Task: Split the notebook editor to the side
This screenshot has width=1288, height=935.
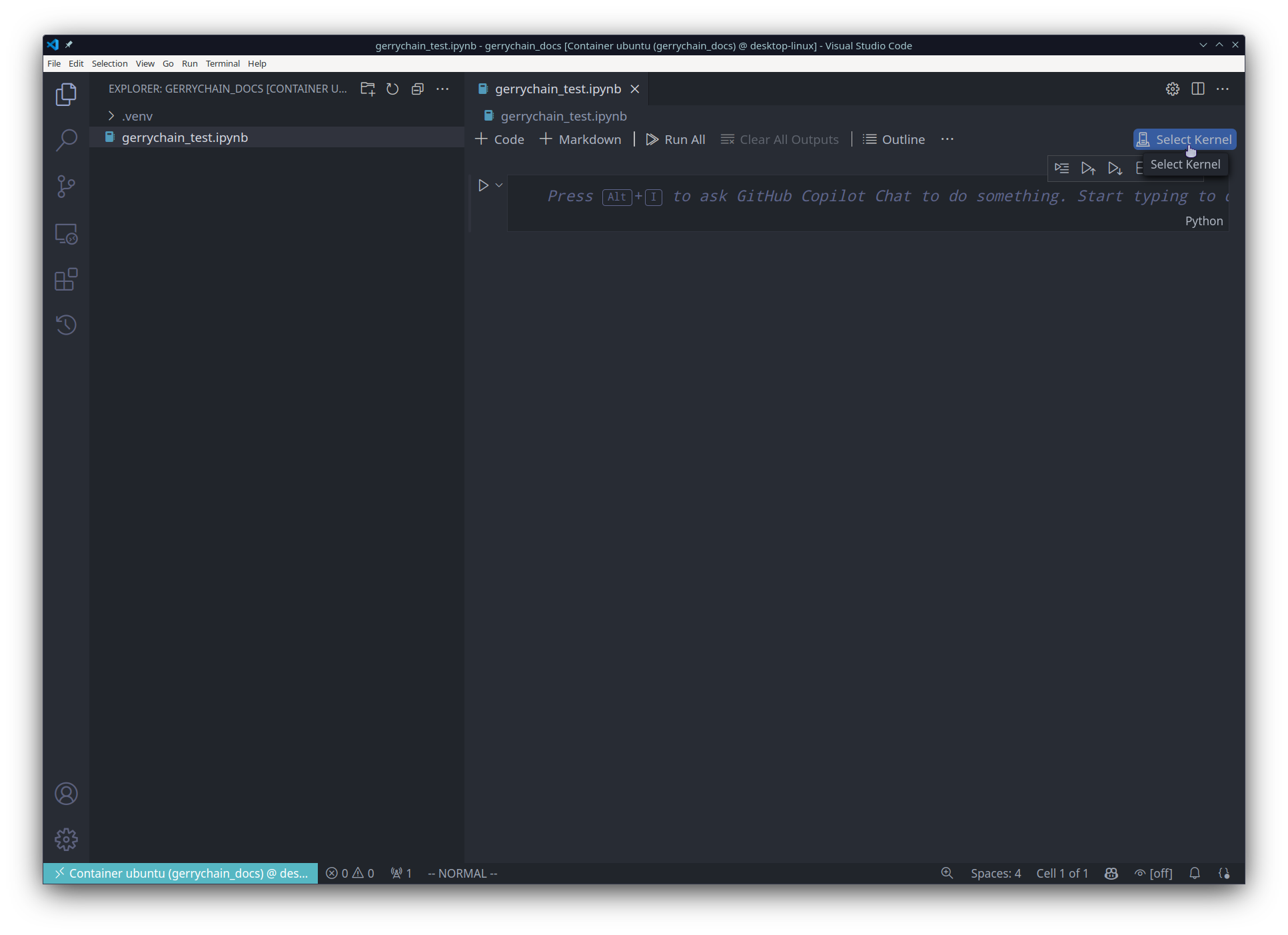Action: click(1198, 89)
